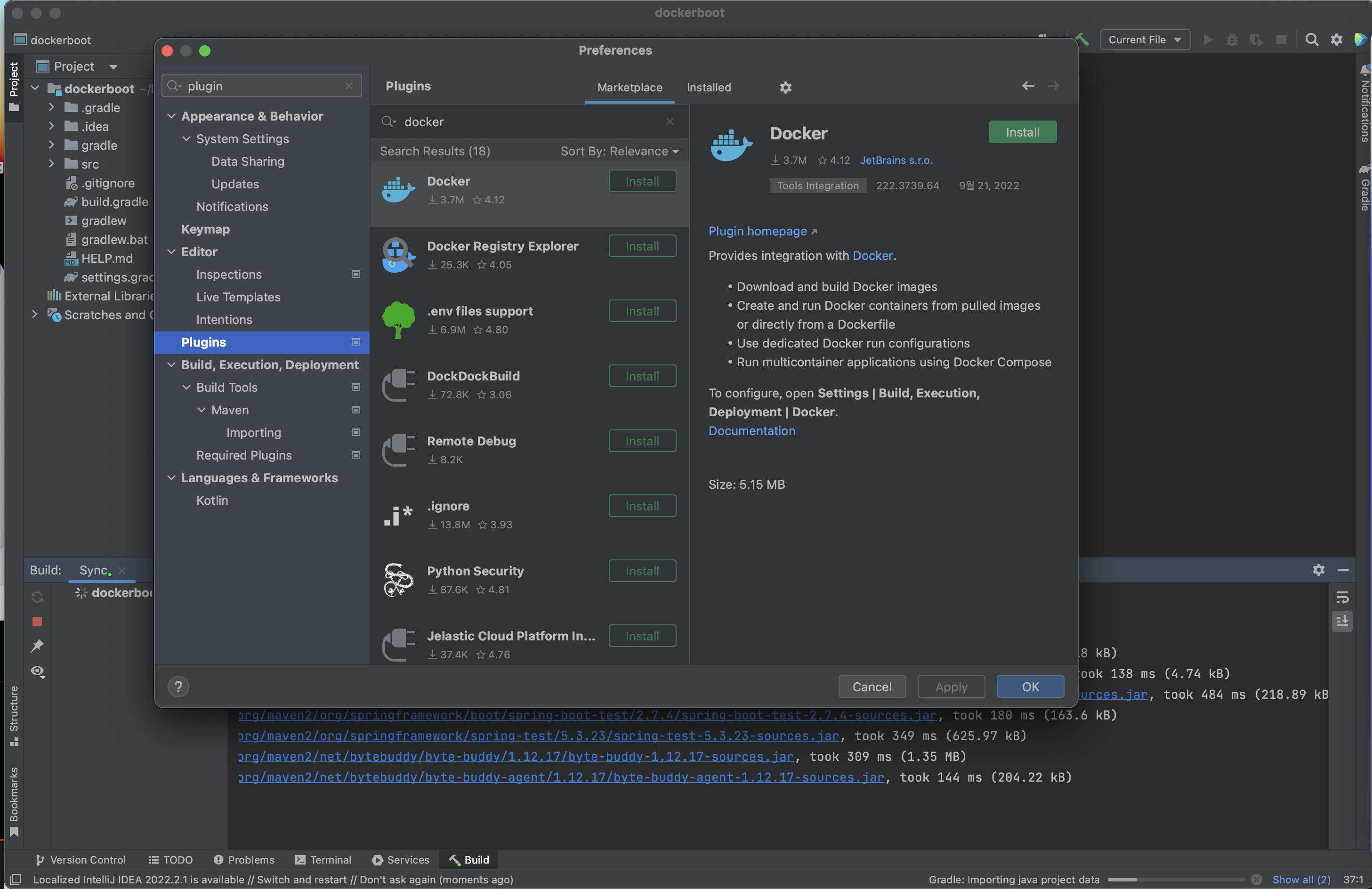The width and height of the screenshot is (1372, 889).
Task: Click the red Stop build icon
Action: point(38,622)
